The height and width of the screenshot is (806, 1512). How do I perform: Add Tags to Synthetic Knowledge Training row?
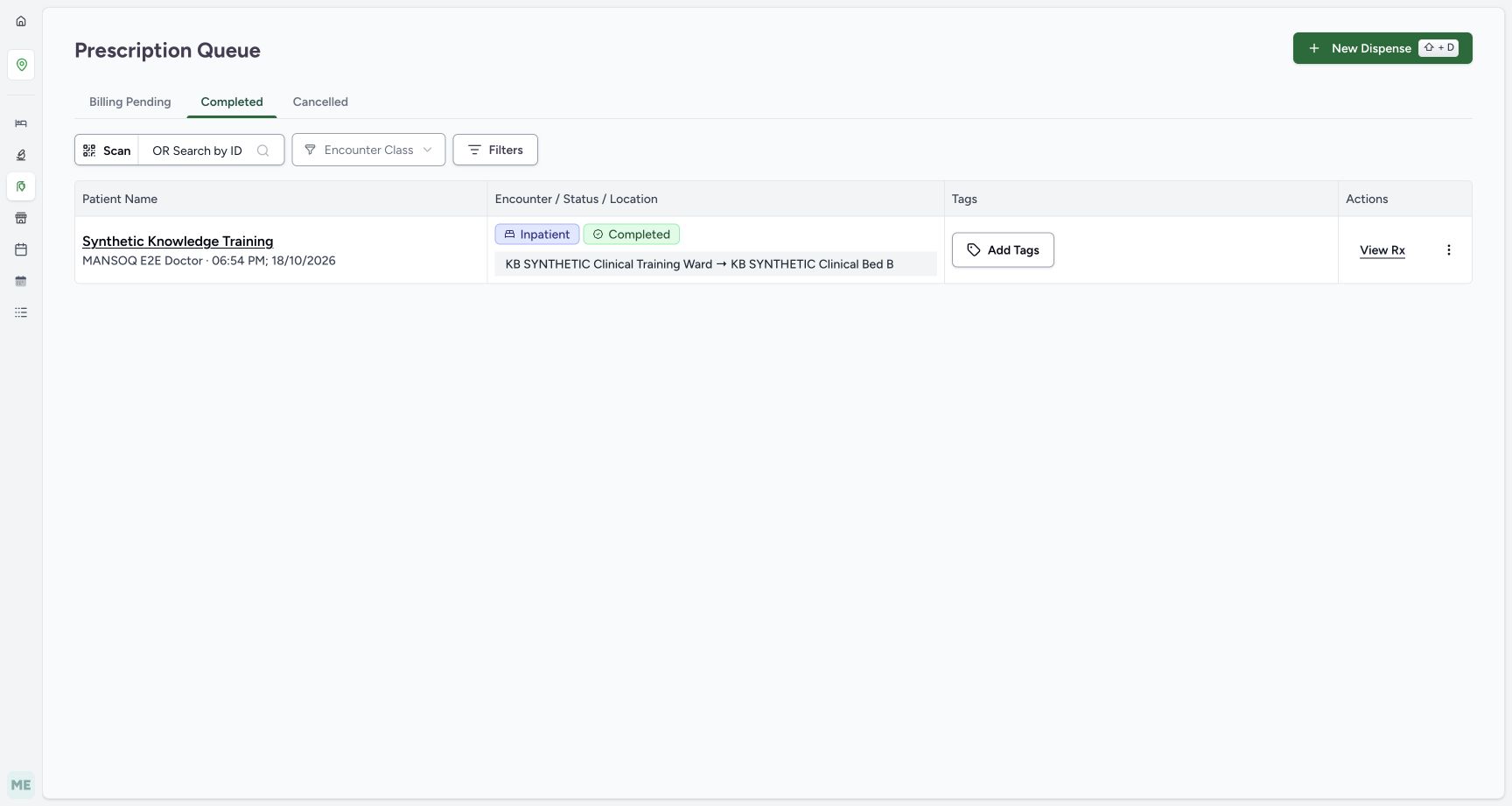1003,250
